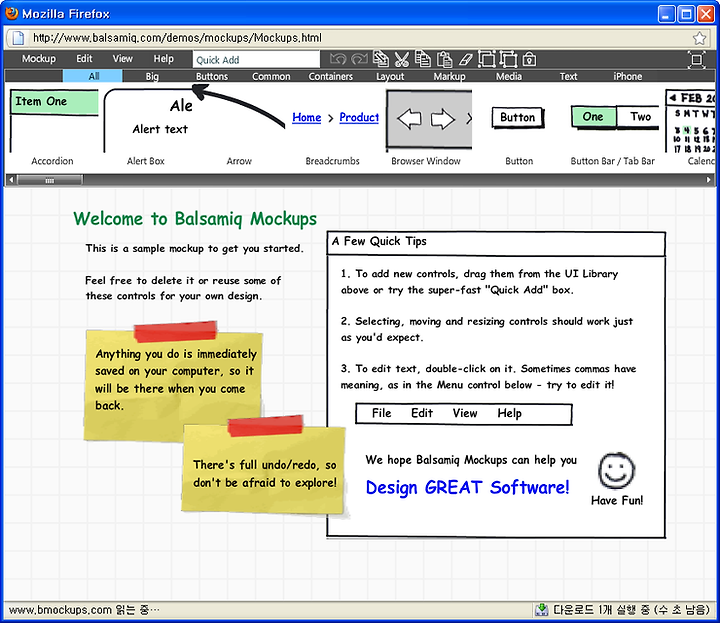Click the Duplicate icon in toolbar
The height and width of the screenshot is (623, 720).
tap(381, 59)
